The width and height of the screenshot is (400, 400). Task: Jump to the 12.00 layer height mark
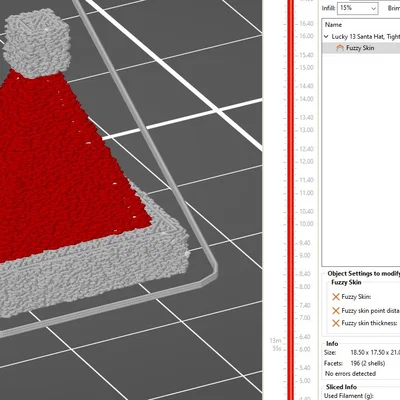pos(306,162)
